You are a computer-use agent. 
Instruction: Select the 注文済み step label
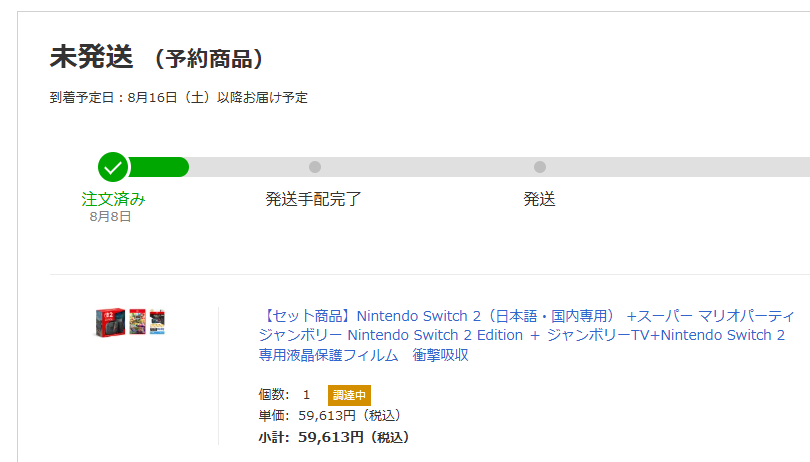(x=113, y=199)
